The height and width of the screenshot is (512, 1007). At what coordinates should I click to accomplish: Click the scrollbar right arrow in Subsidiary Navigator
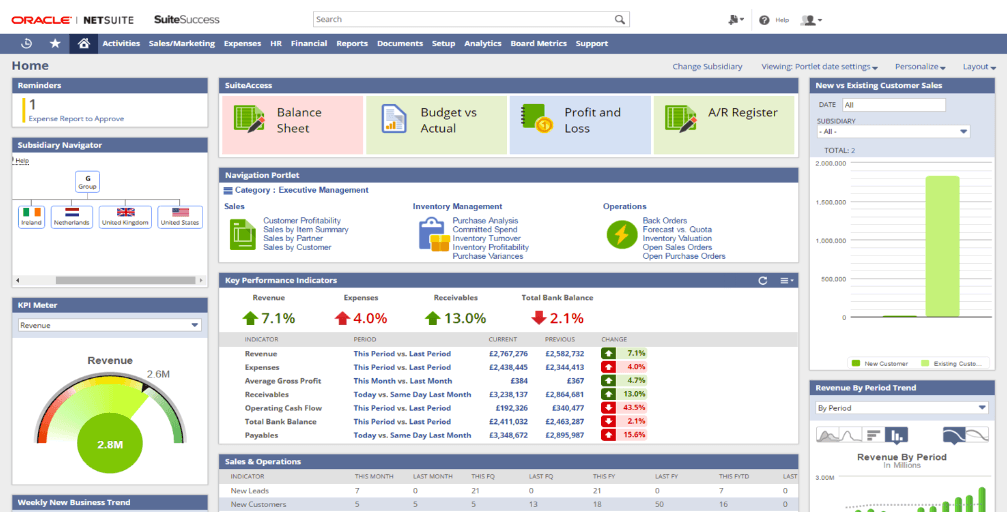tap(201, 281)
